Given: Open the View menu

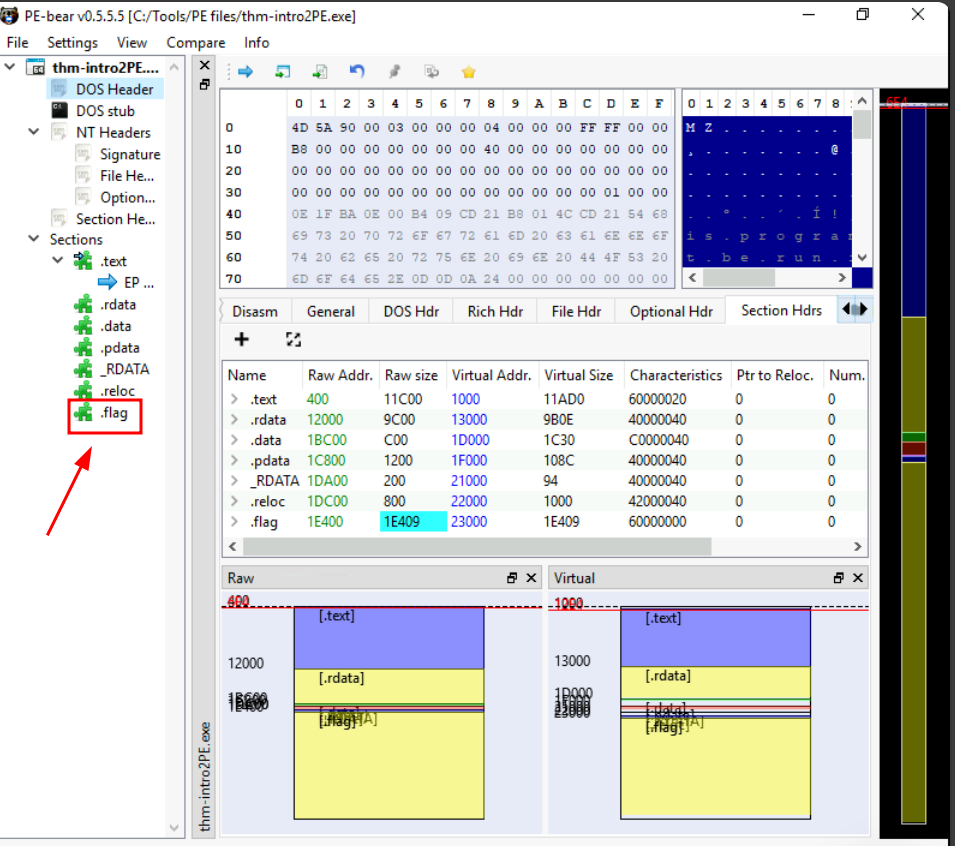Looking at the screenshot, I should coord(132,43).
